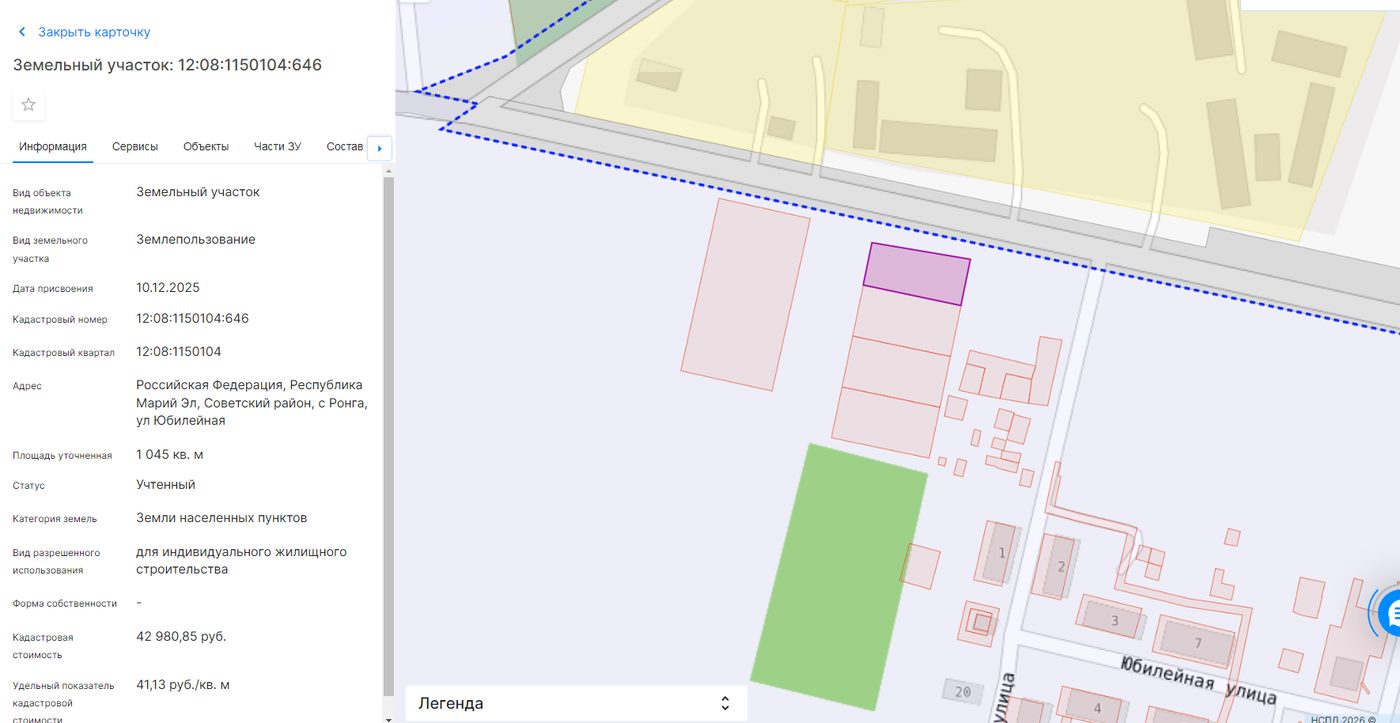Open the Объекты tab

coord(206,147)
